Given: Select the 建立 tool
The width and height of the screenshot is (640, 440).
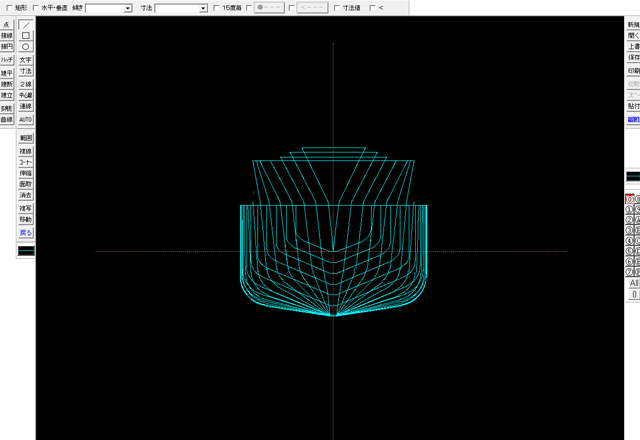Looking at the screenshot, I should 7,95.
